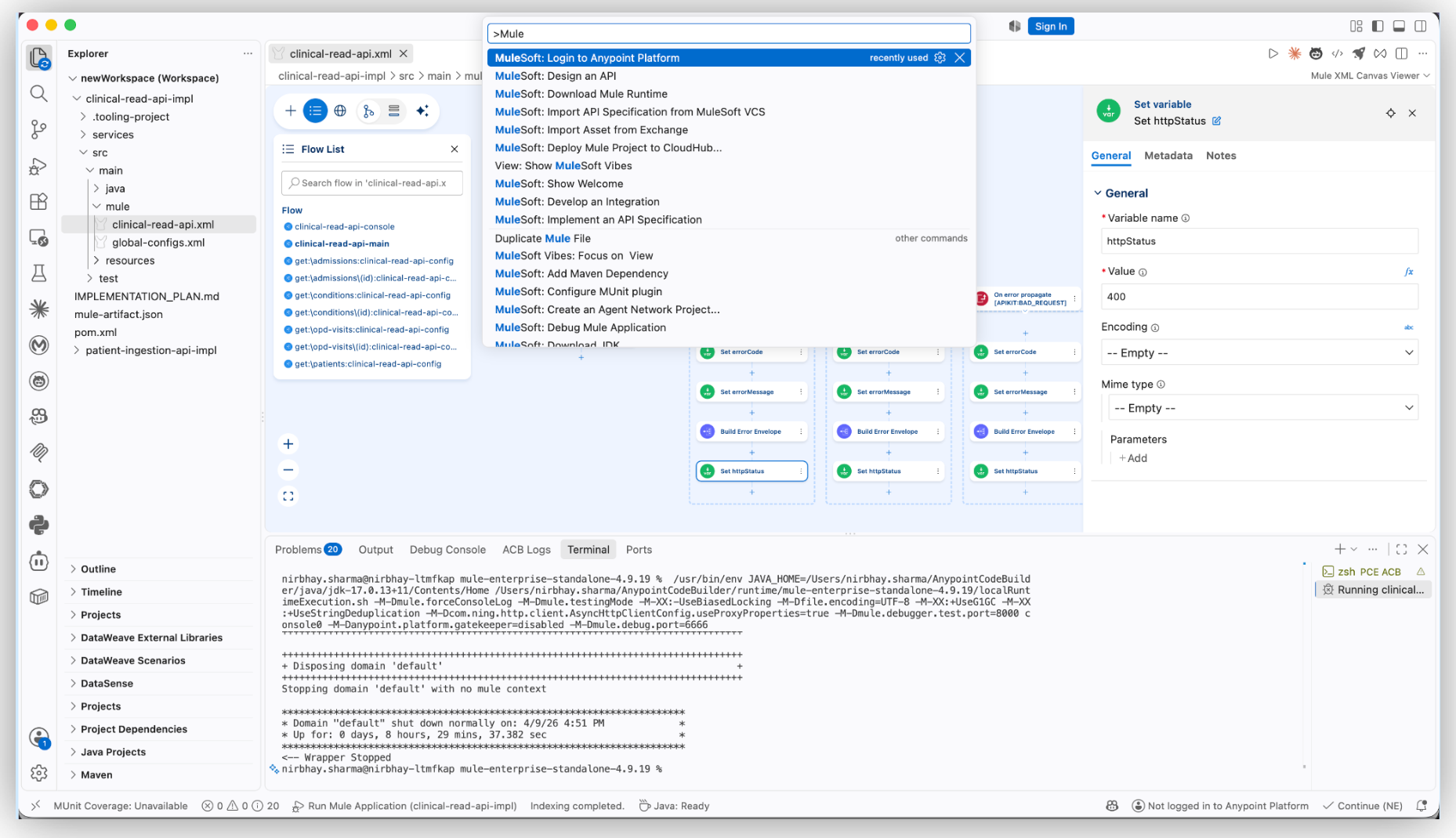Configure keybinding gear for Login command

click(x=940, y=58)
